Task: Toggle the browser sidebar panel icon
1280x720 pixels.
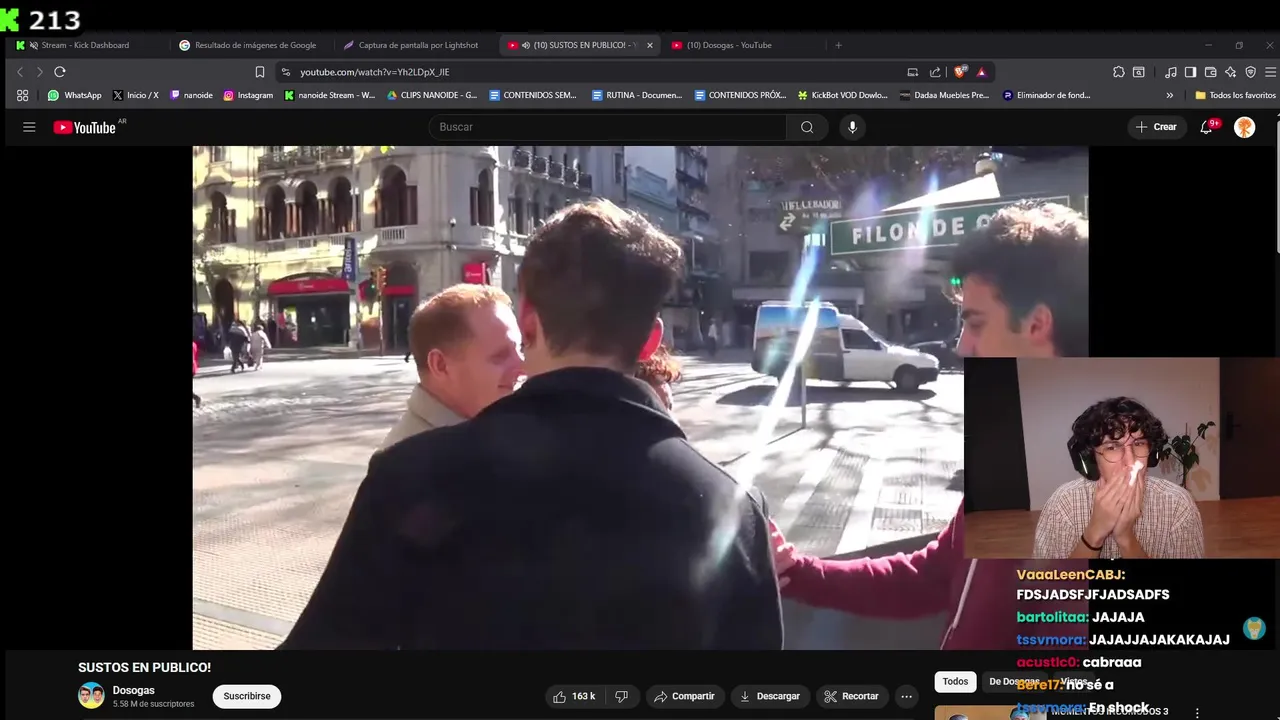Action: click(1190, 72)
